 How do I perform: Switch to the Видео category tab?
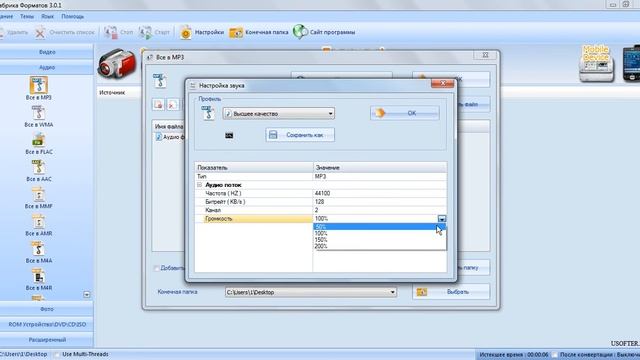point(47,52)
